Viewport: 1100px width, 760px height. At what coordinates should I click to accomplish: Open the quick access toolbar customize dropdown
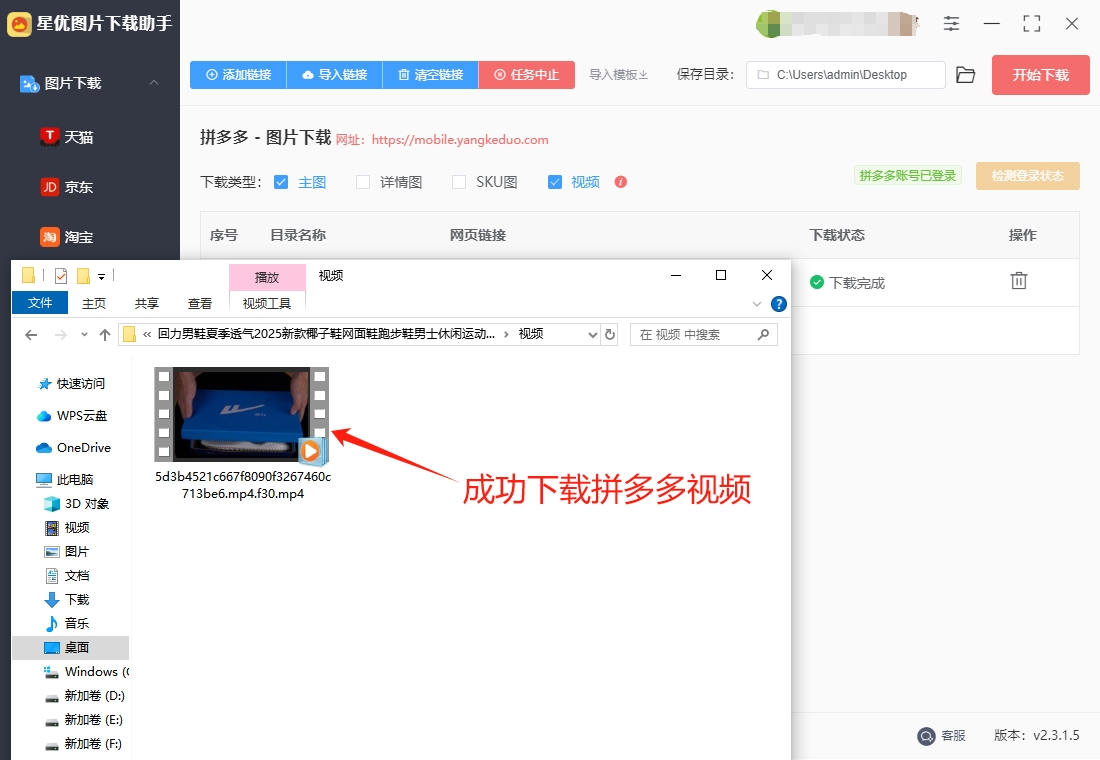[102, 276]
